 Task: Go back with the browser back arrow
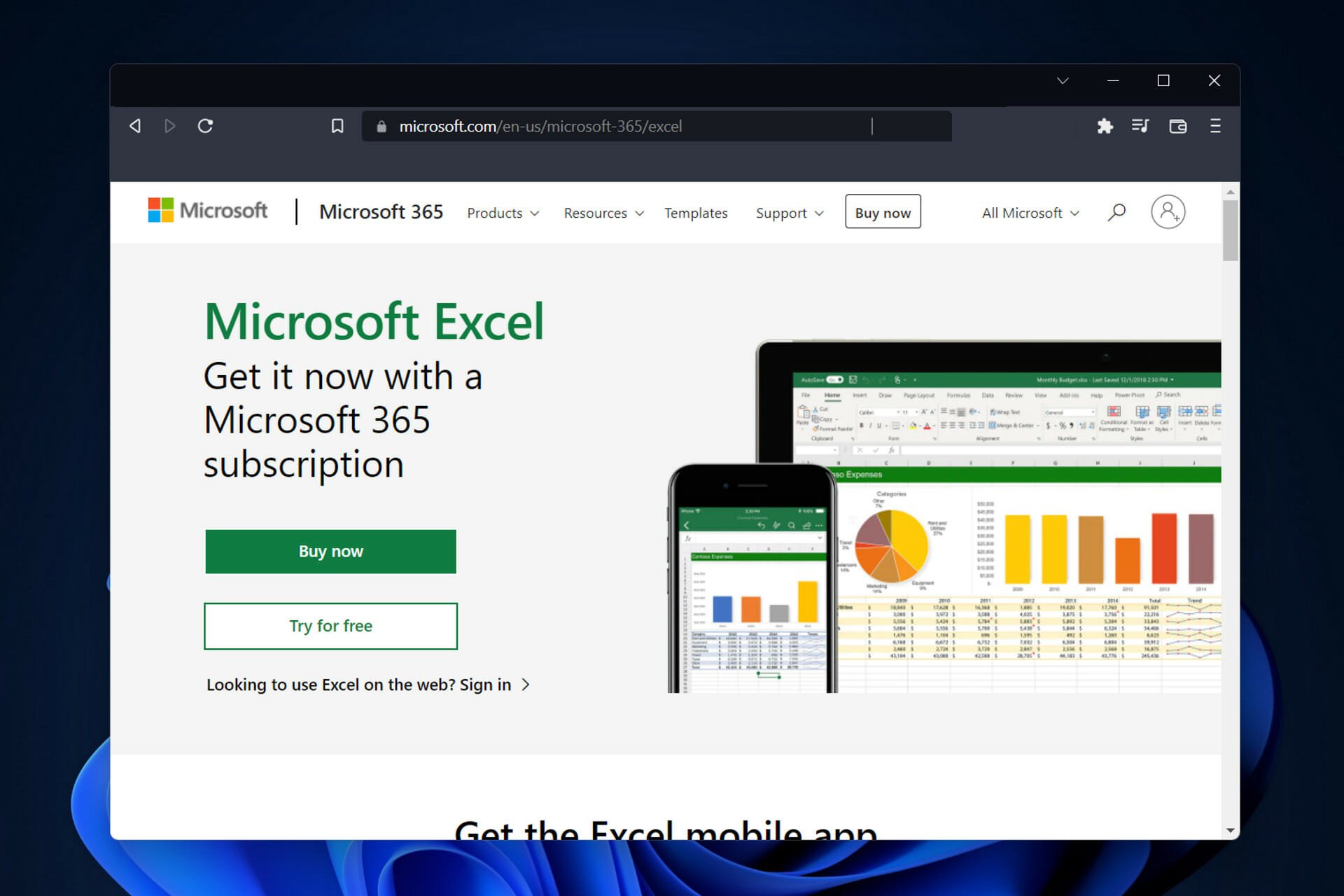[135, 126]
